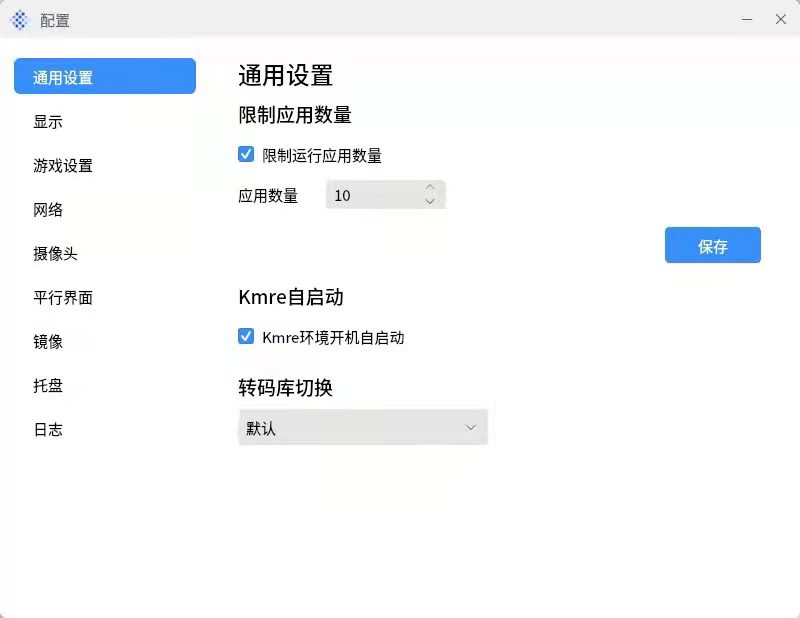Click the down arrow on 应用数量 spinner
The height and width of the screenshot is (618, 800).
430,200
